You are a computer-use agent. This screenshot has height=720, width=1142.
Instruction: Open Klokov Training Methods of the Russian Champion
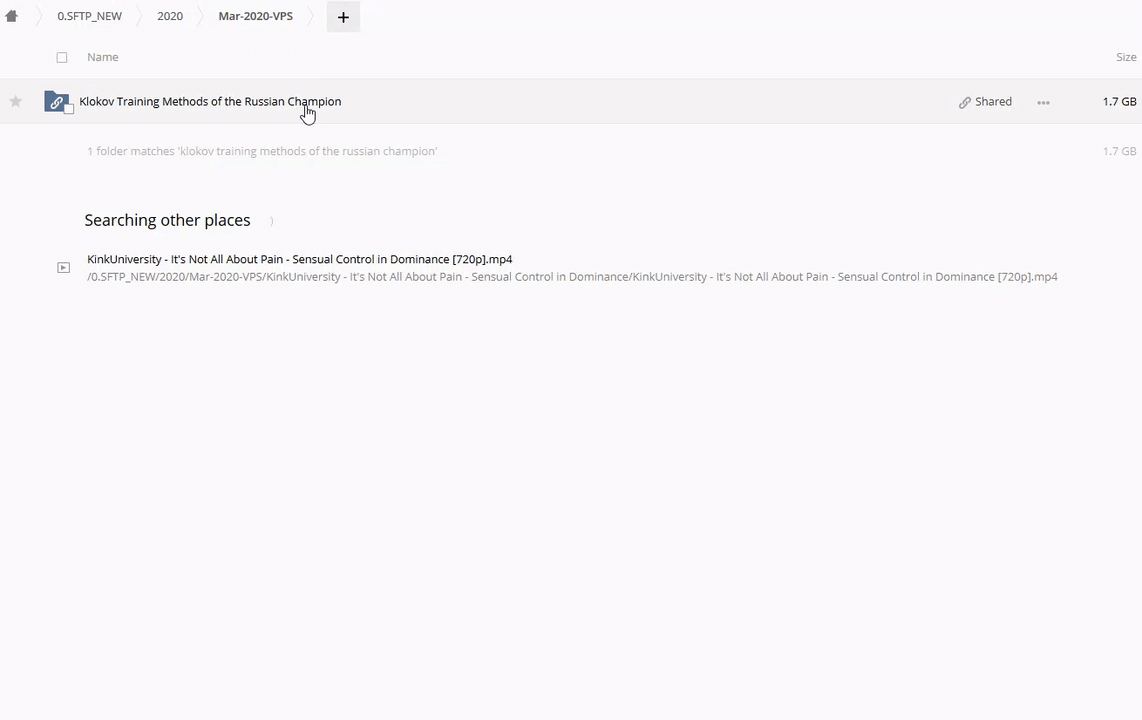pyautogui.click(x=210, y=101)
